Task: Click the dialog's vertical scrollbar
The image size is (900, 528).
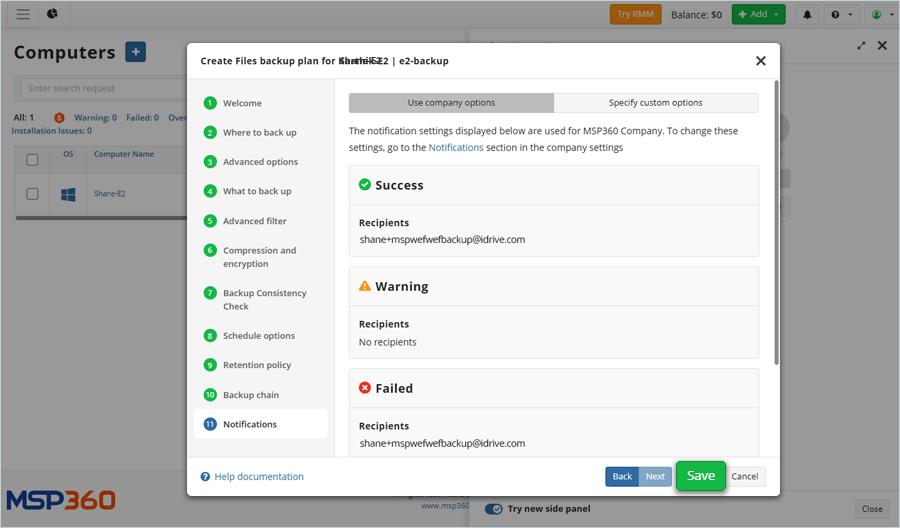Action: pos(776,230)
